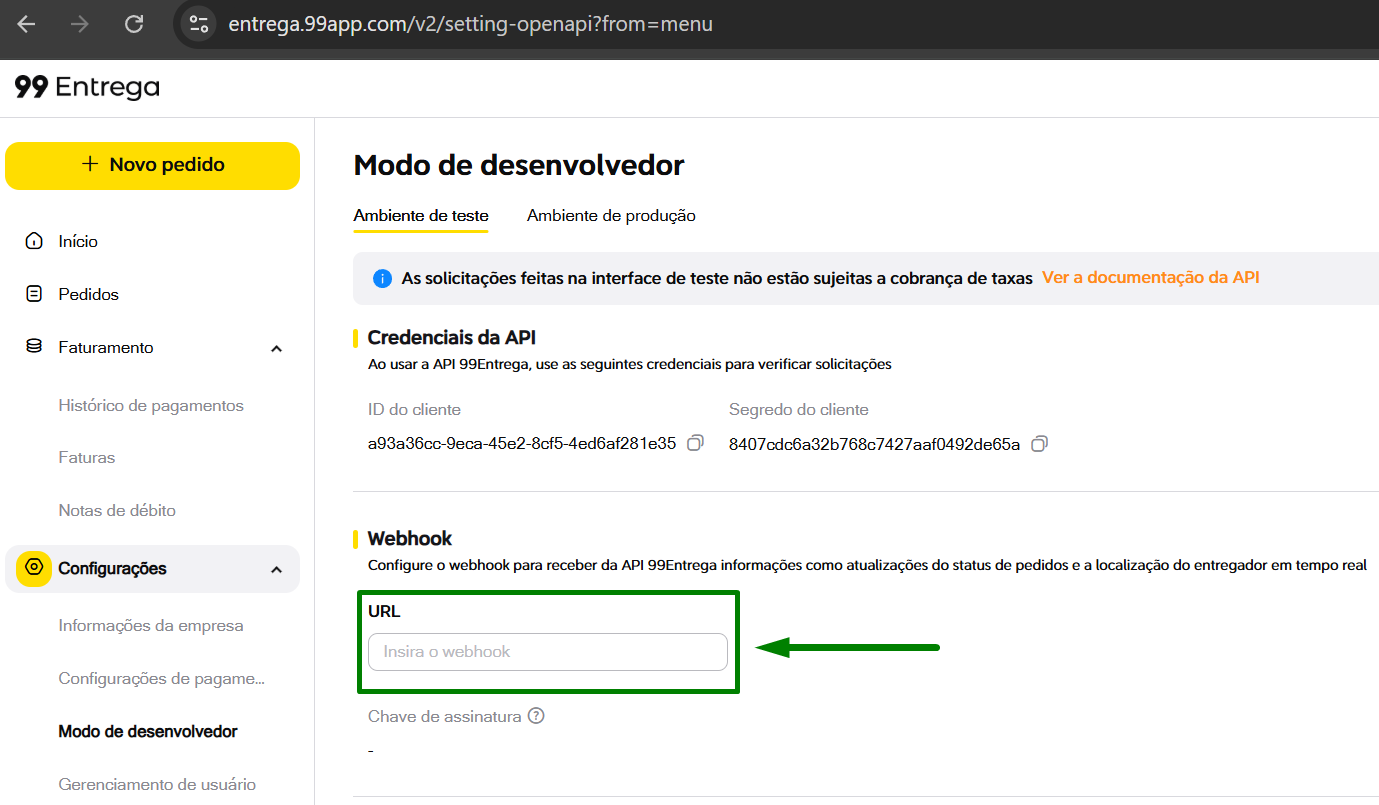Click the Modo de desenvolvedor page heading

point(519,165)
